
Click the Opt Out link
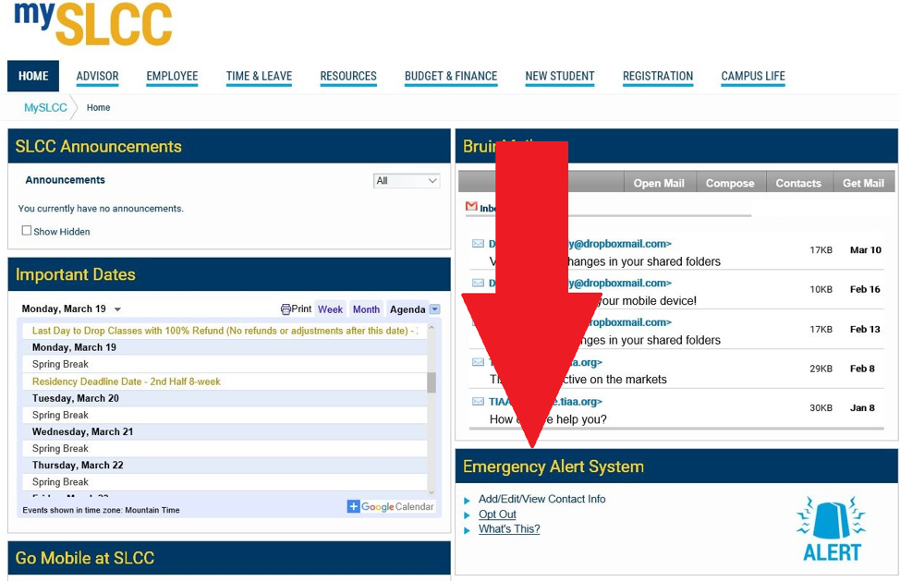click(x=498, y=514)
